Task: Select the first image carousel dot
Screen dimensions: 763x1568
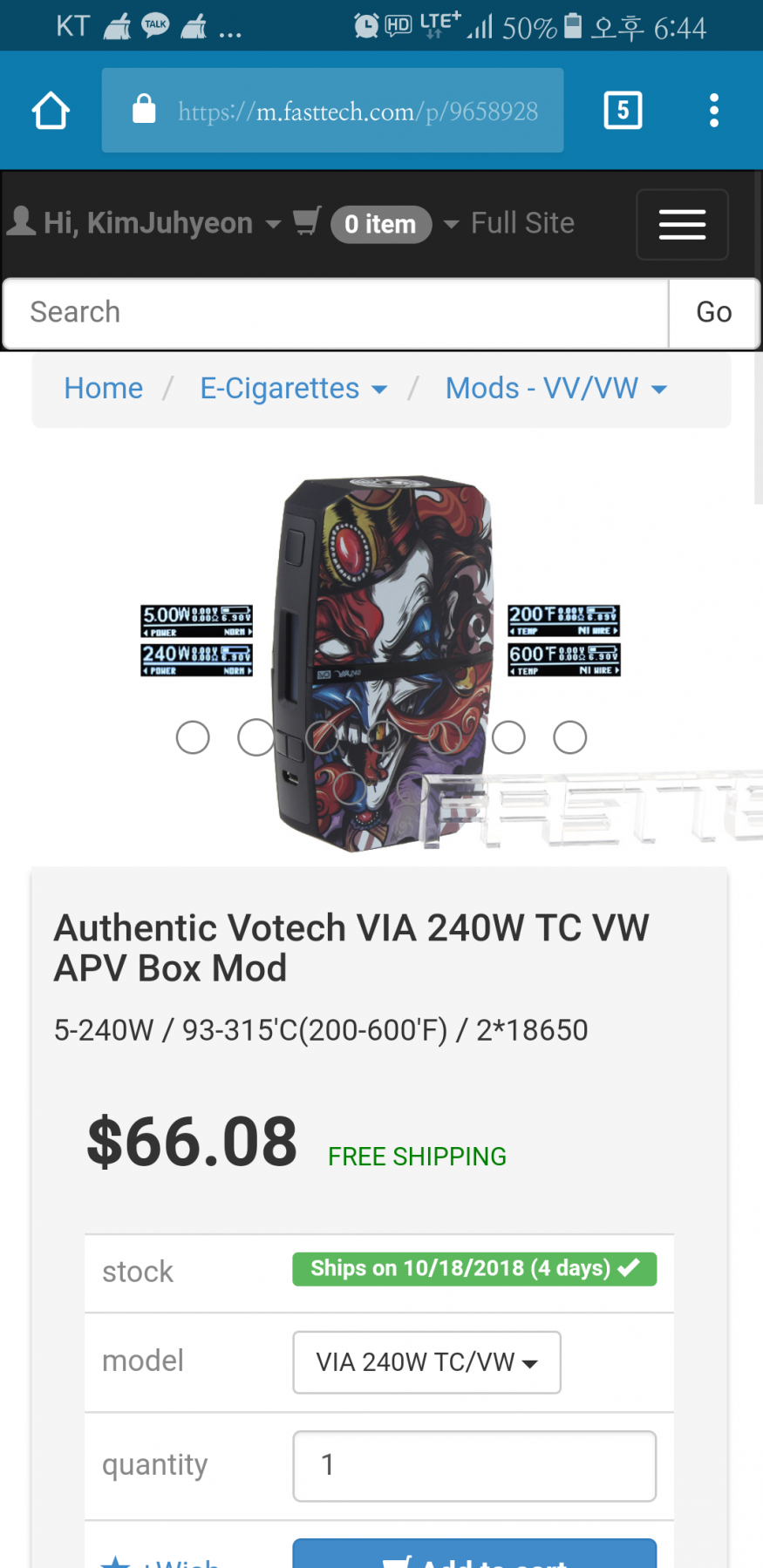Action: [x=193, y=737]
